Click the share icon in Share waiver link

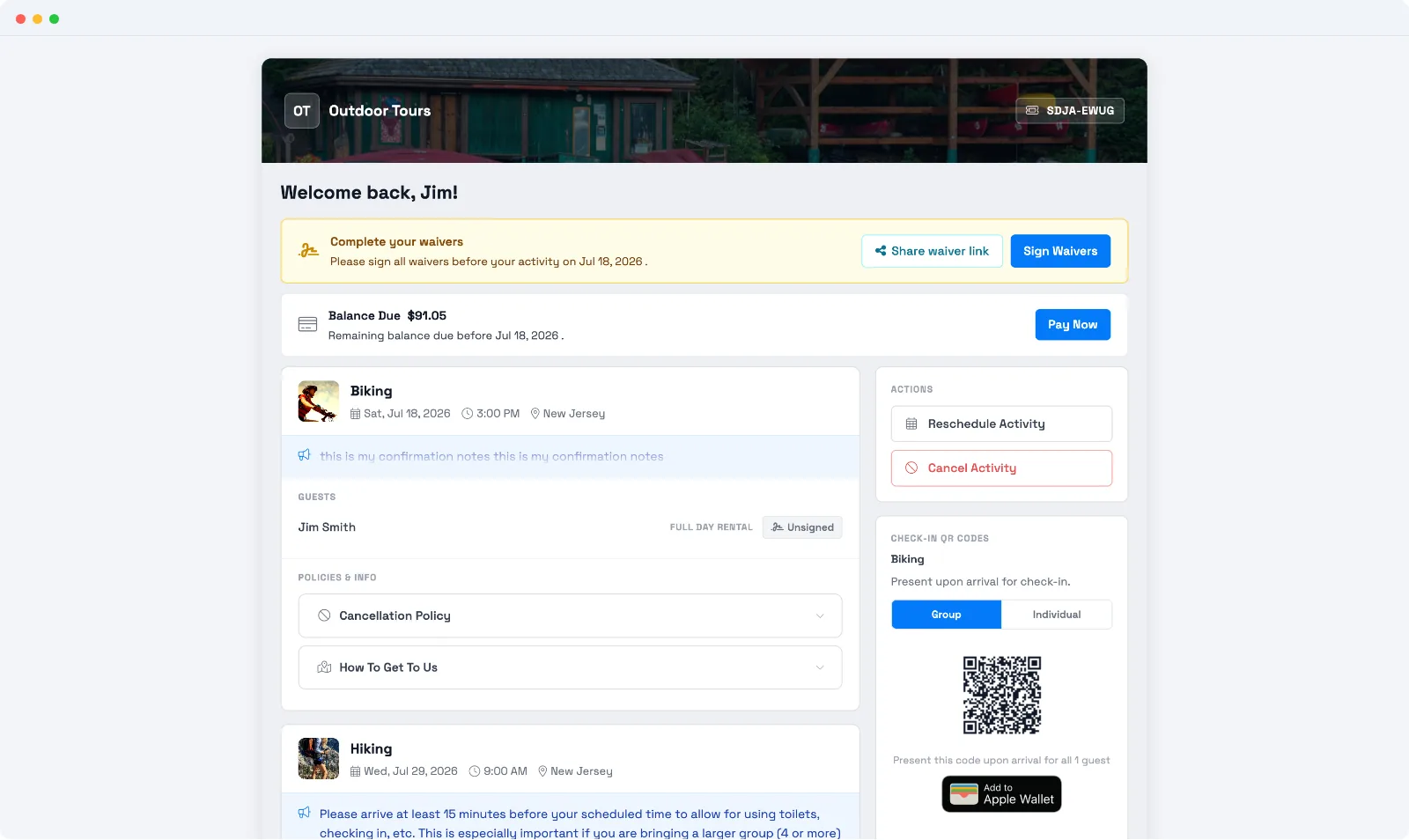click(x=881, y=251)
